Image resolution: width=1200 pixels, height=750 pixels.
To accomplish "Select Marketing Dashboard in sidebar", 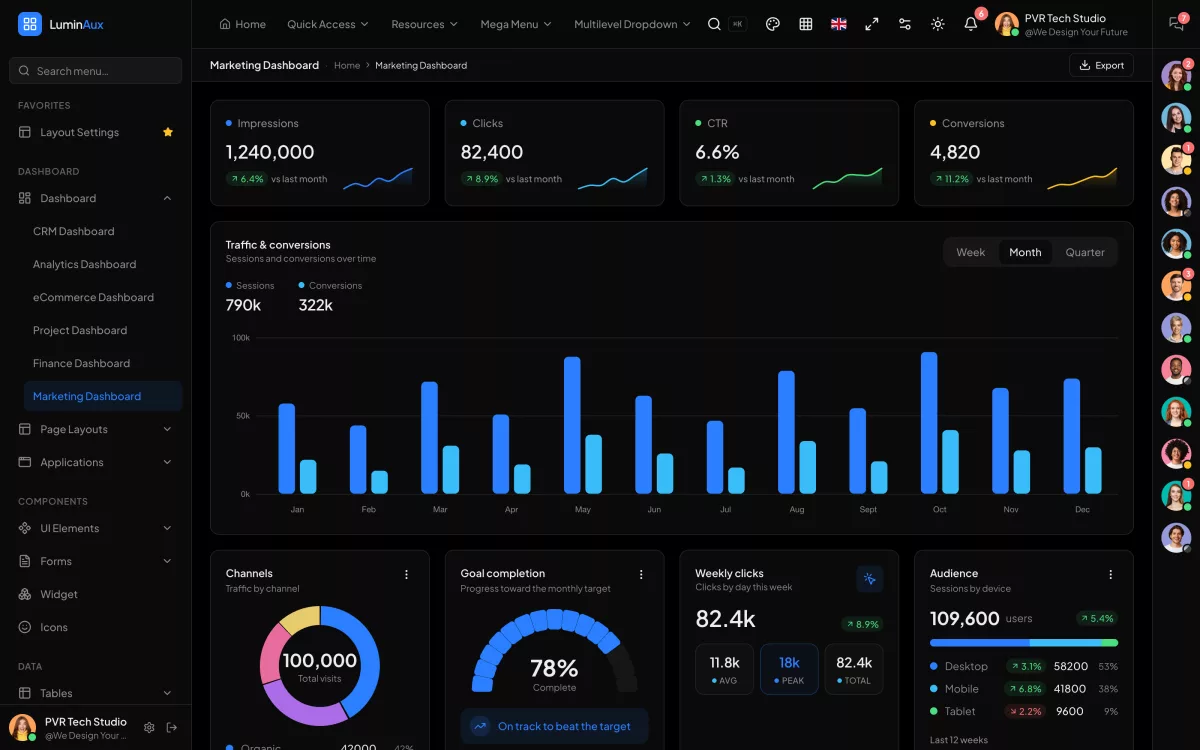I will [103, 396].
